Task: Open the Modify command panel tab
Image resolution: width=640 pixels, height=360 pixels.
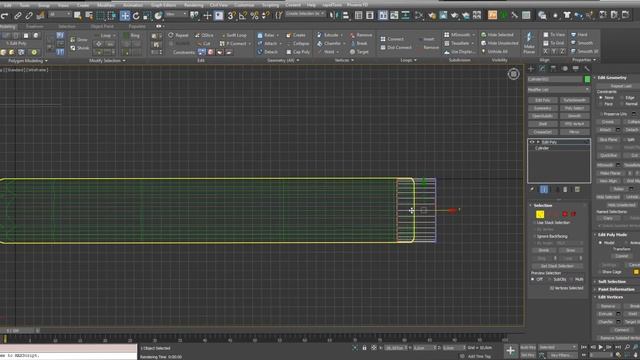Action: click(542, 69)
